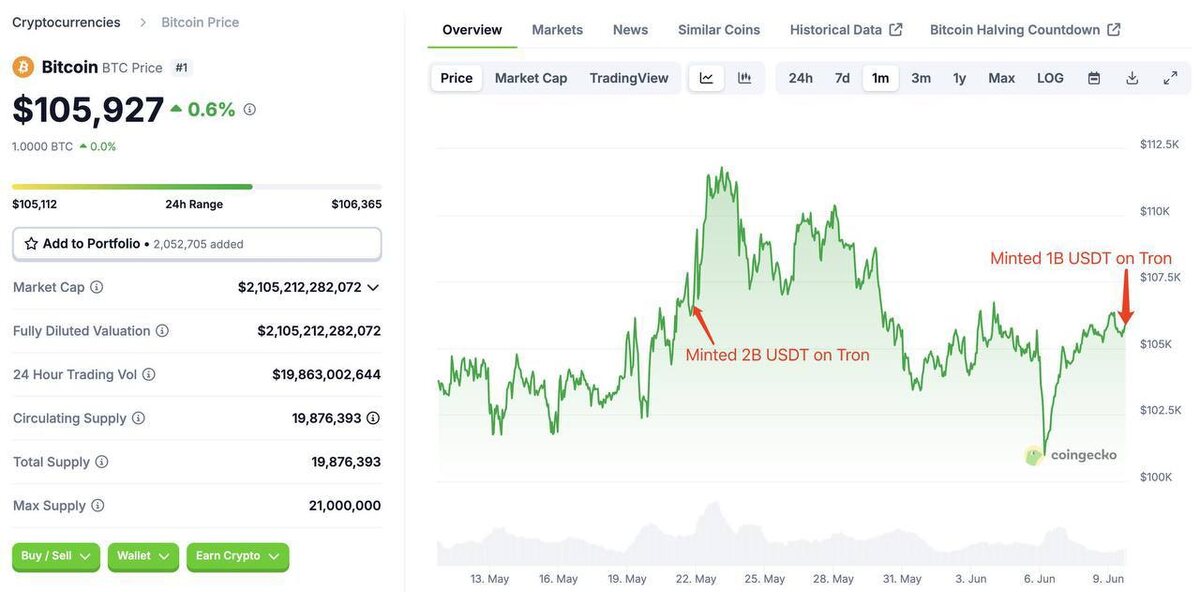This screenshot has height=592, width=1200.
Task: Open Bitcoin Halving Countdown link
Action: pos(1024,30)
